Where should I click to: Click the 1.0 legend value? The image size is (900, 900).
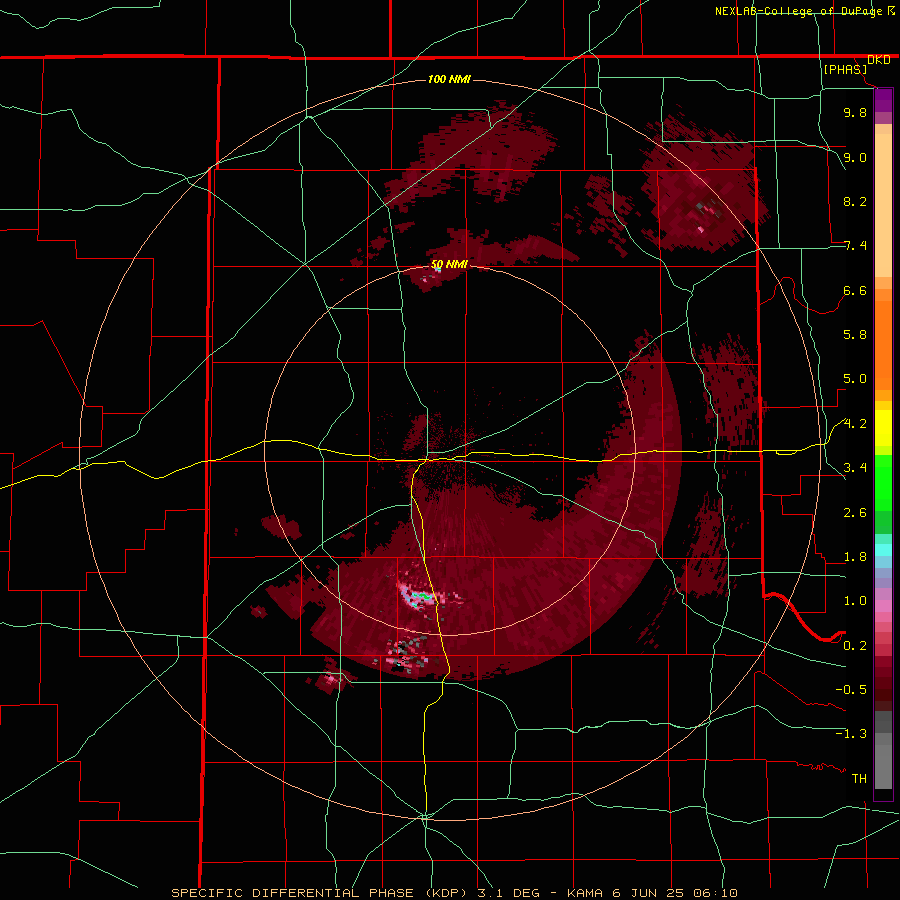855,601
